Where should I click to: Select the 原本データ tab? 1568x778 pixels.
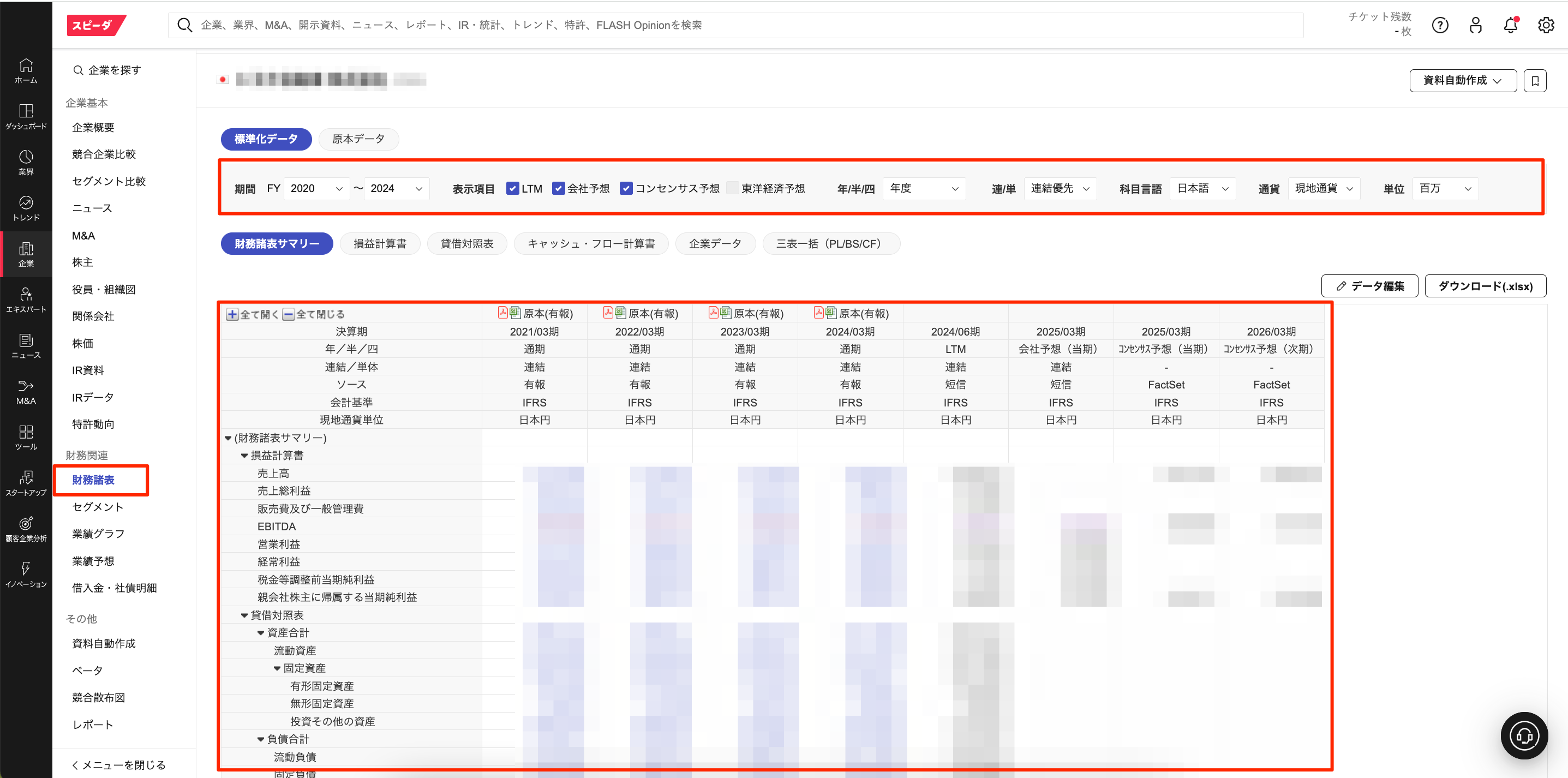point(358,139)
